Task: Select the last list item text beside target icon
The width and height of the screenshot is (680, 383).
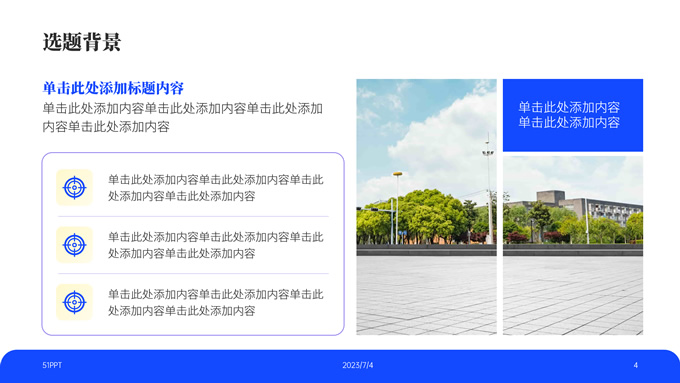Action: (216, 302)
